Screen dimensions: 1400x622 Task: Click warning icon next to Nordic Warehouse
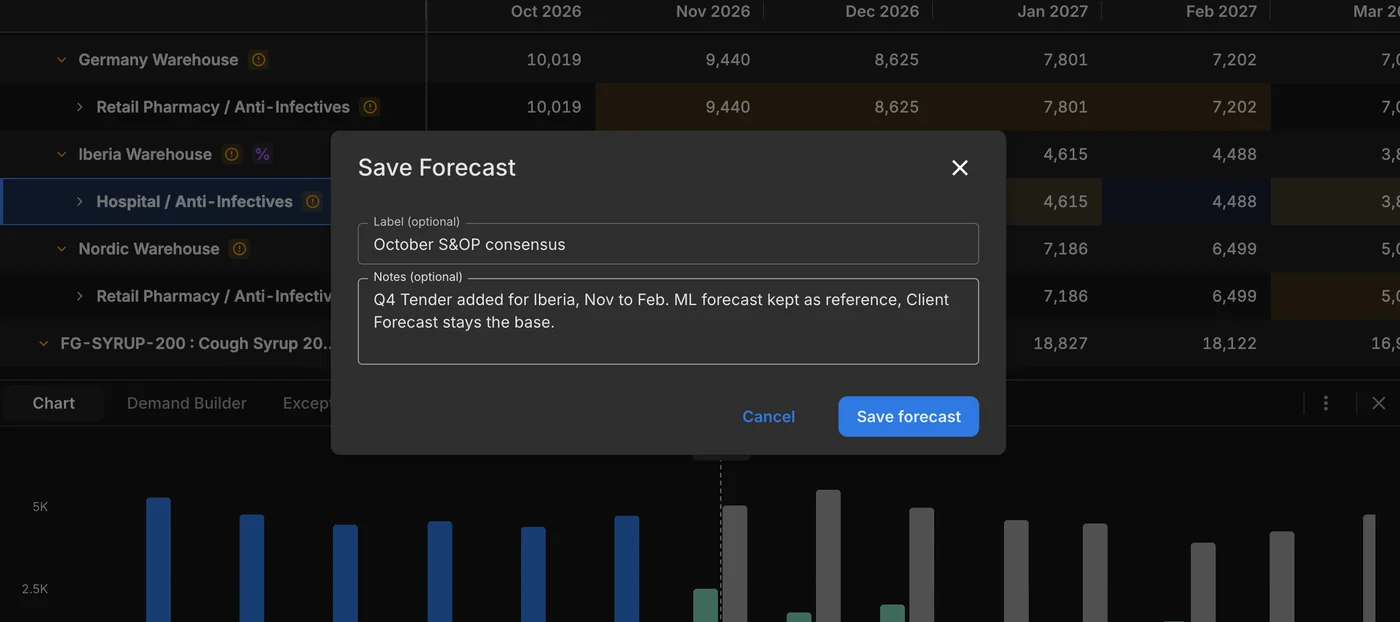tap(239, 249)
